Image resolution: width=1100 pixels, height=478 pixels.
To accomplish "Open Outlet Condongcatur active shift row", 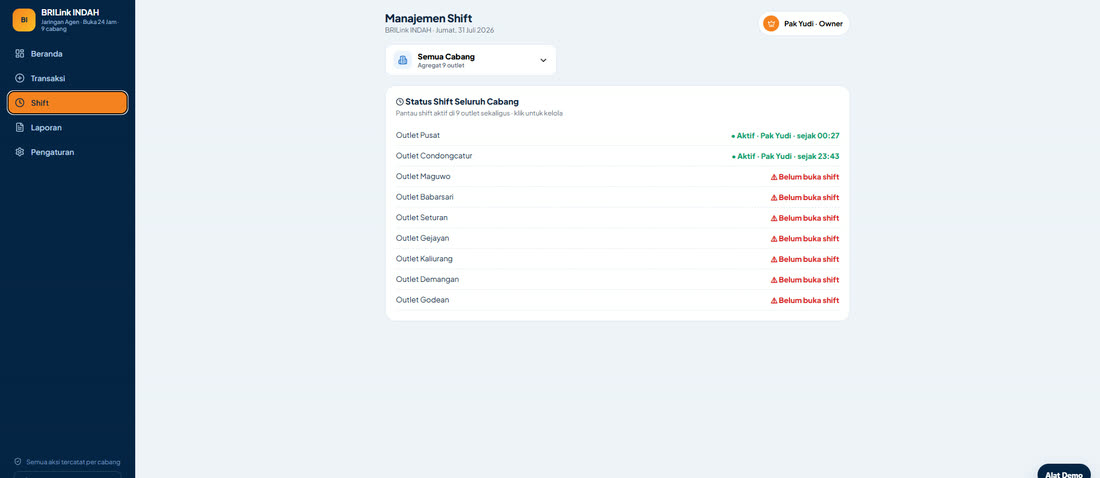I will click(x=617, y=156).
